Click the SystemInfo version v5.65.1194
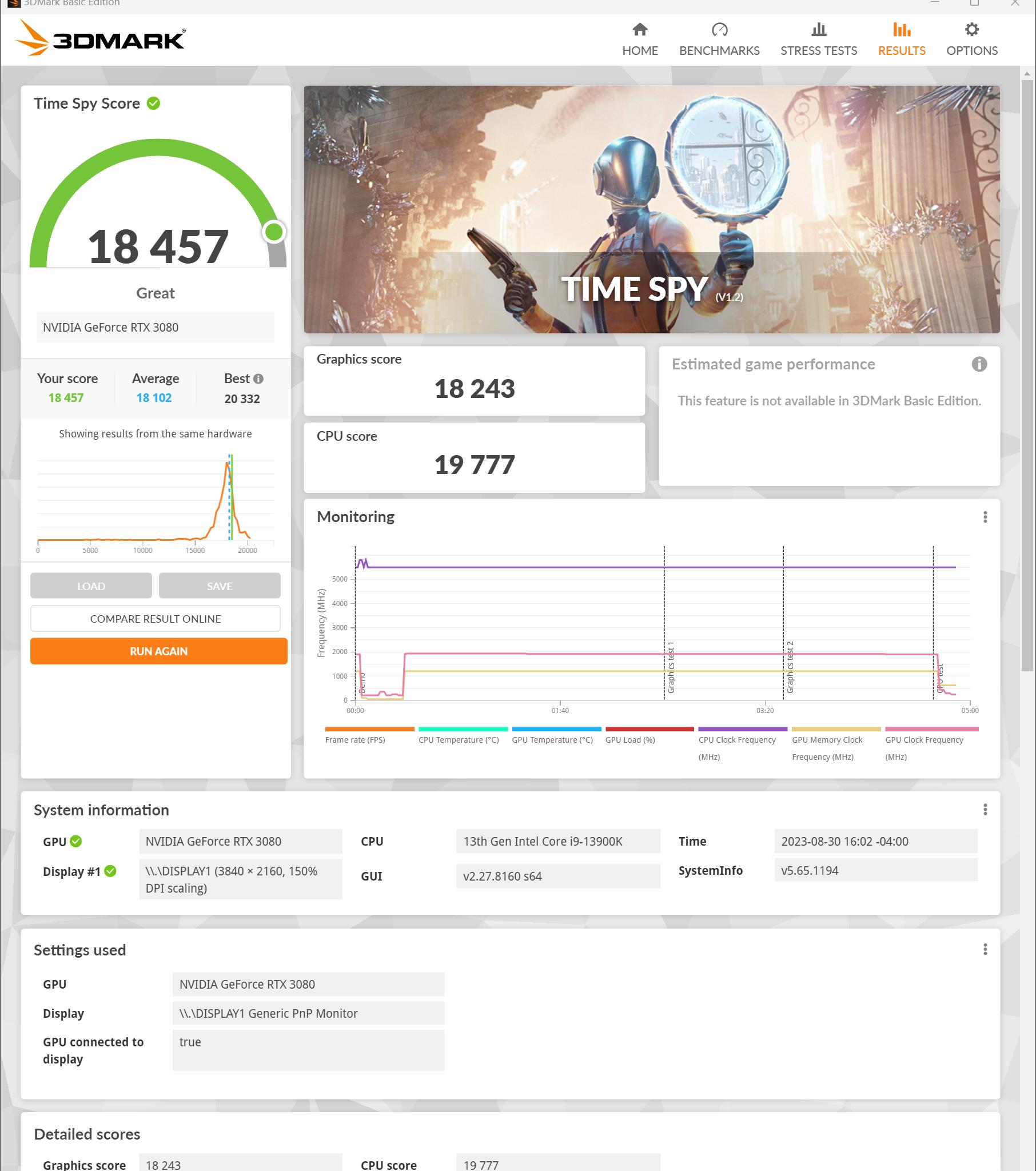Image resolution: width=1036 pixels, height=1171 pixels. click(x=875, y=870)
